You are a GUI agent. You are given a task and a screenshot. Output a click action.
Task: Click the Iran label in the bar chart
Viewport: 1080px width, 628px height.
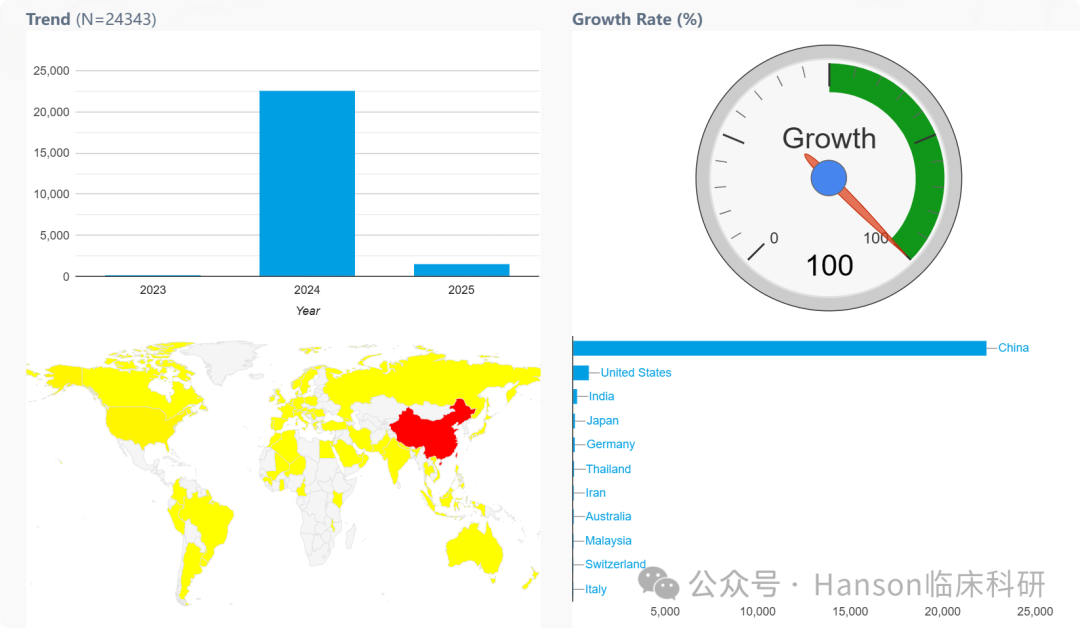pos(596,492)
